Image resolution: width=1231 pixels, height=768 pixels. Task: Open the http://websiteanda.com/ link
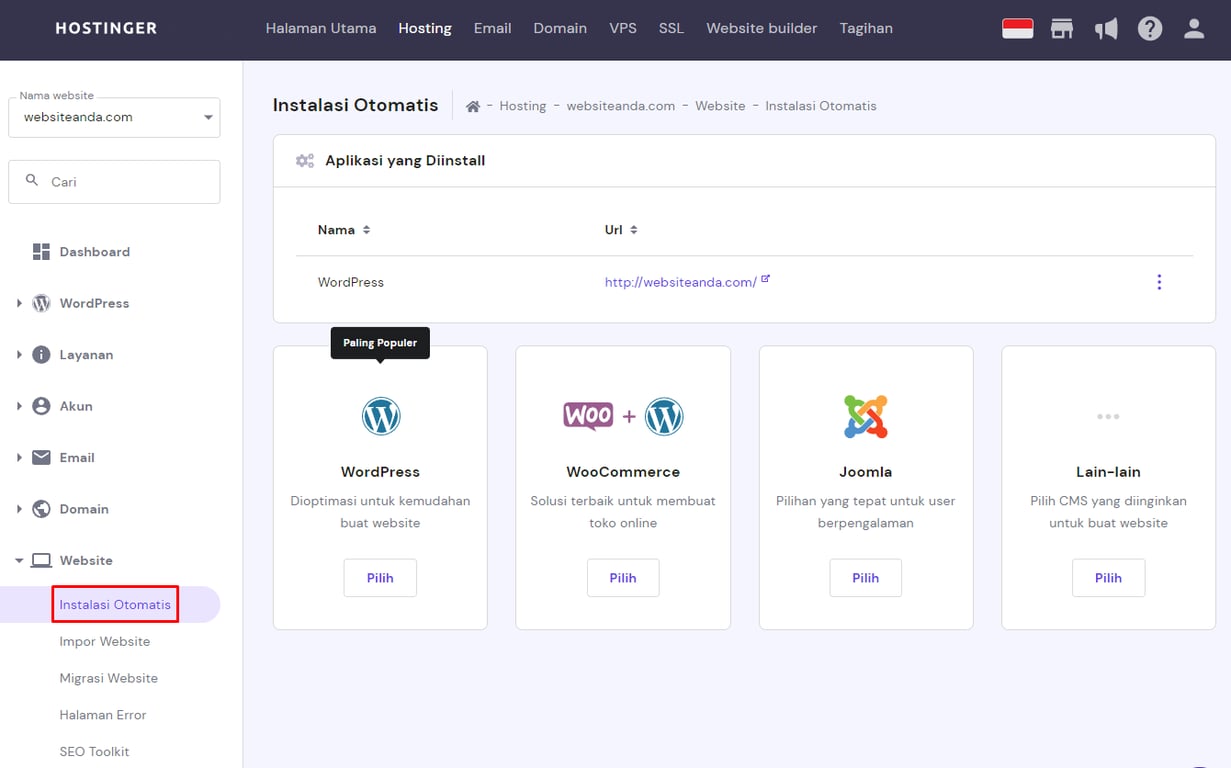coord(680,282)
